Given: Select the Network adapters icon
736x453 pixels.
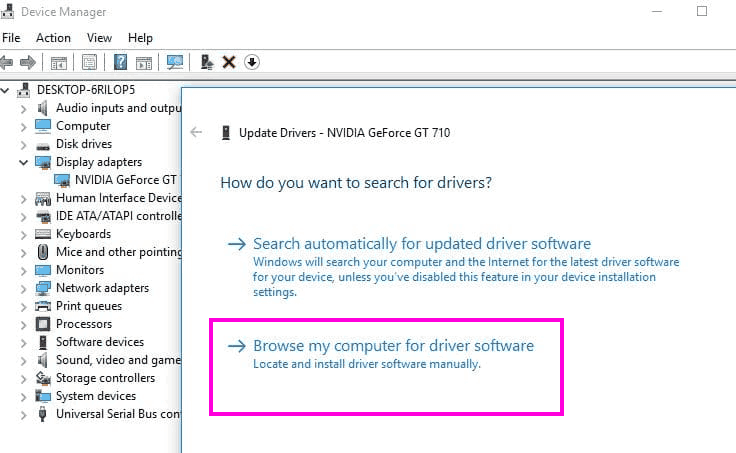Looking at the screenshot, I should point(43,288).
